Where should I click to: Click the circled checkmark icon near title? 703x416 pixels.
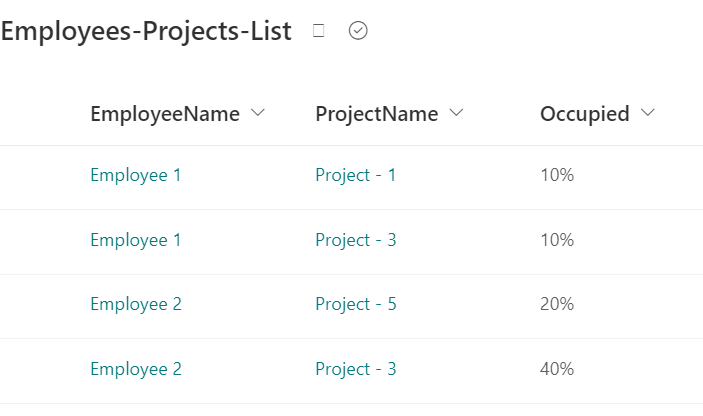[x=358, y=31]
